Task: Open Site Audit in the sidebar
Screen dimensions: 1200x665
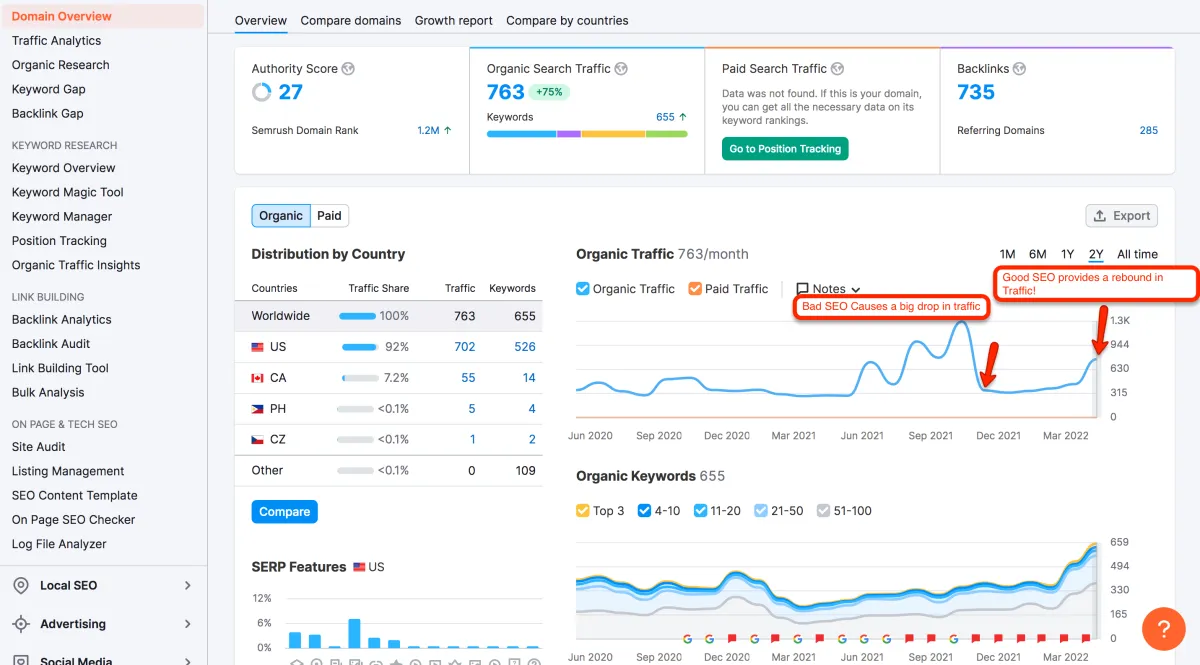Action: click(39, 447)
